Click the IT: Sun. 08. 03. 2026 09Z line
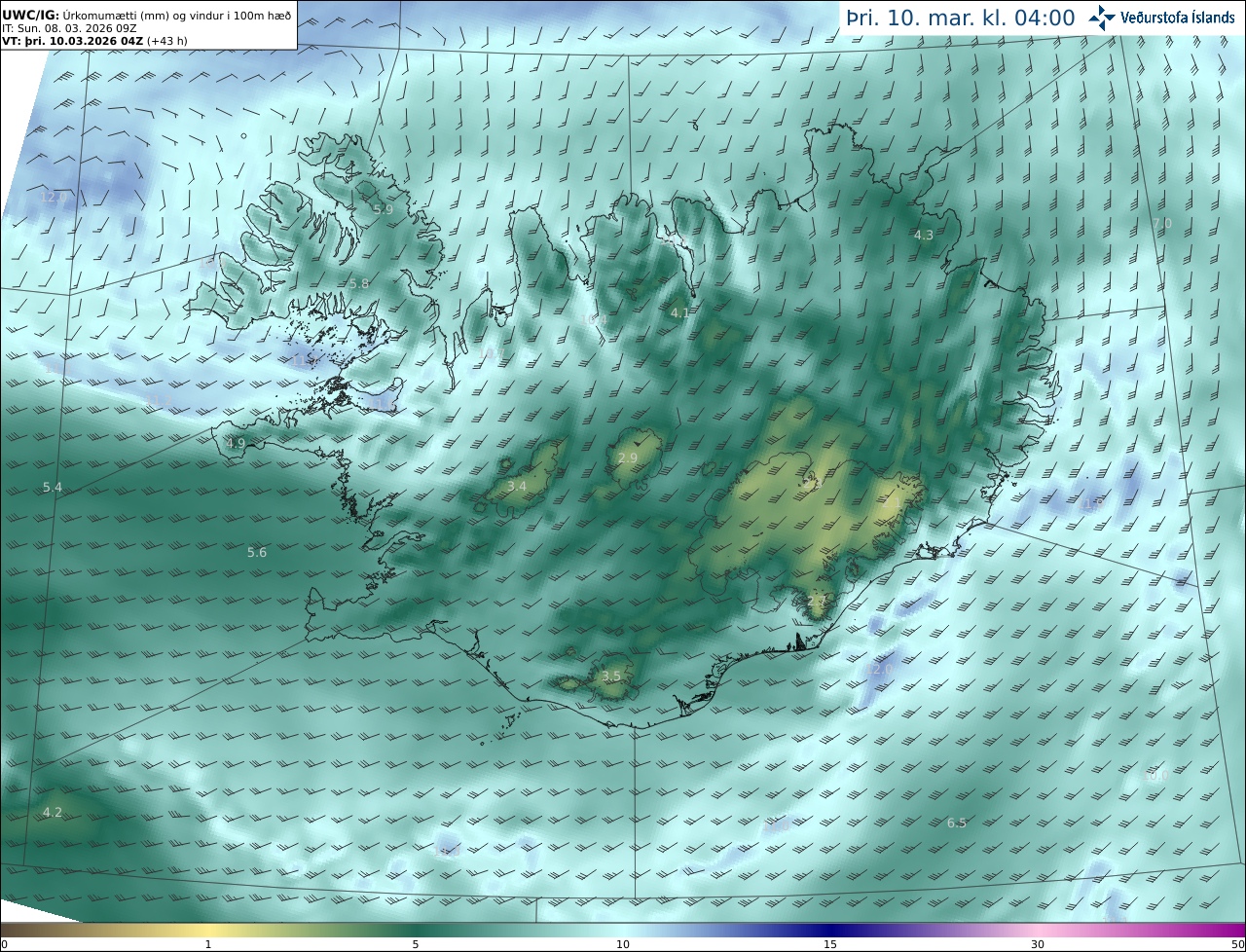1246x952 pixels. pos(70,28)
